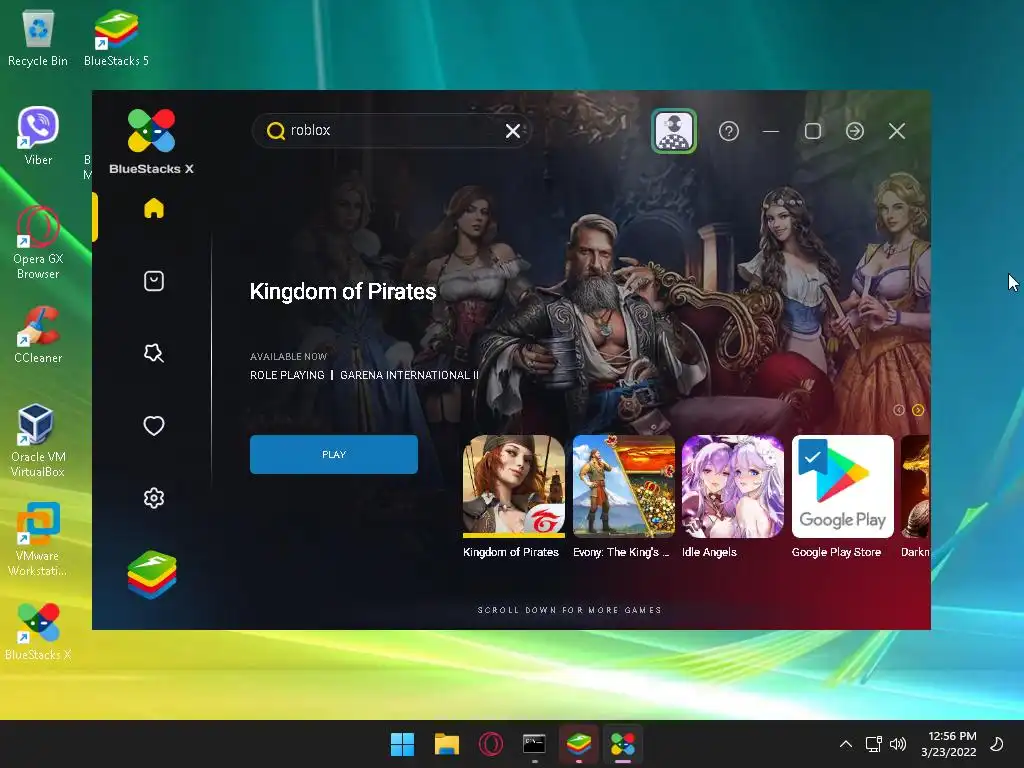Select Idle Angels game thumbnail
The height and width of the screenshot is (768, 1024).
coord(733,486)
